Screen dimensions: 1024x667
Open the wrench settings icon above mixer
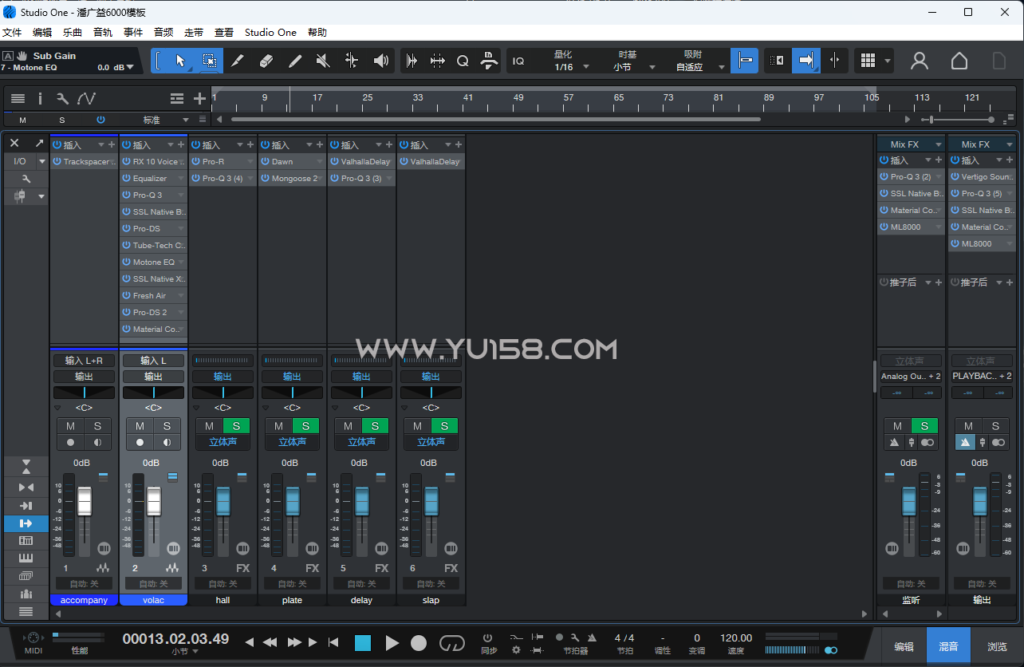point(62,99)
